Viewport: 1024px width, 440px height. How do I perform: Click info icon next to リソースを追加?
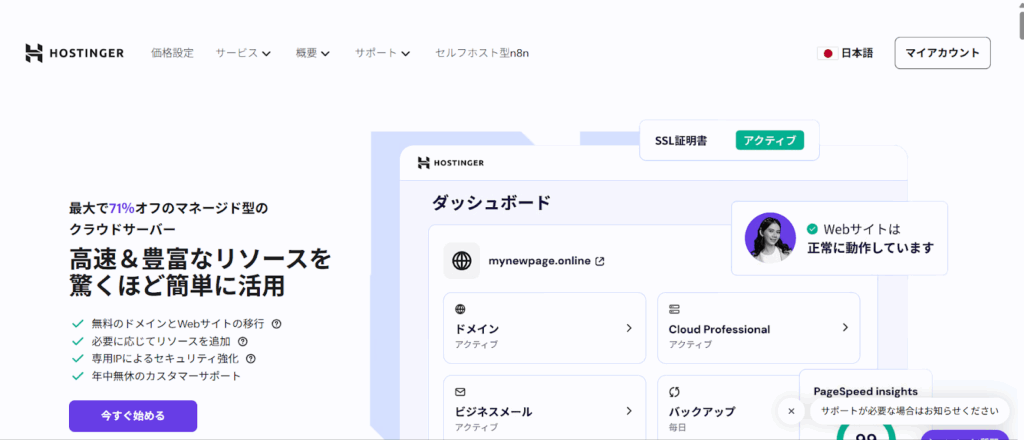[x=243, y=341]
